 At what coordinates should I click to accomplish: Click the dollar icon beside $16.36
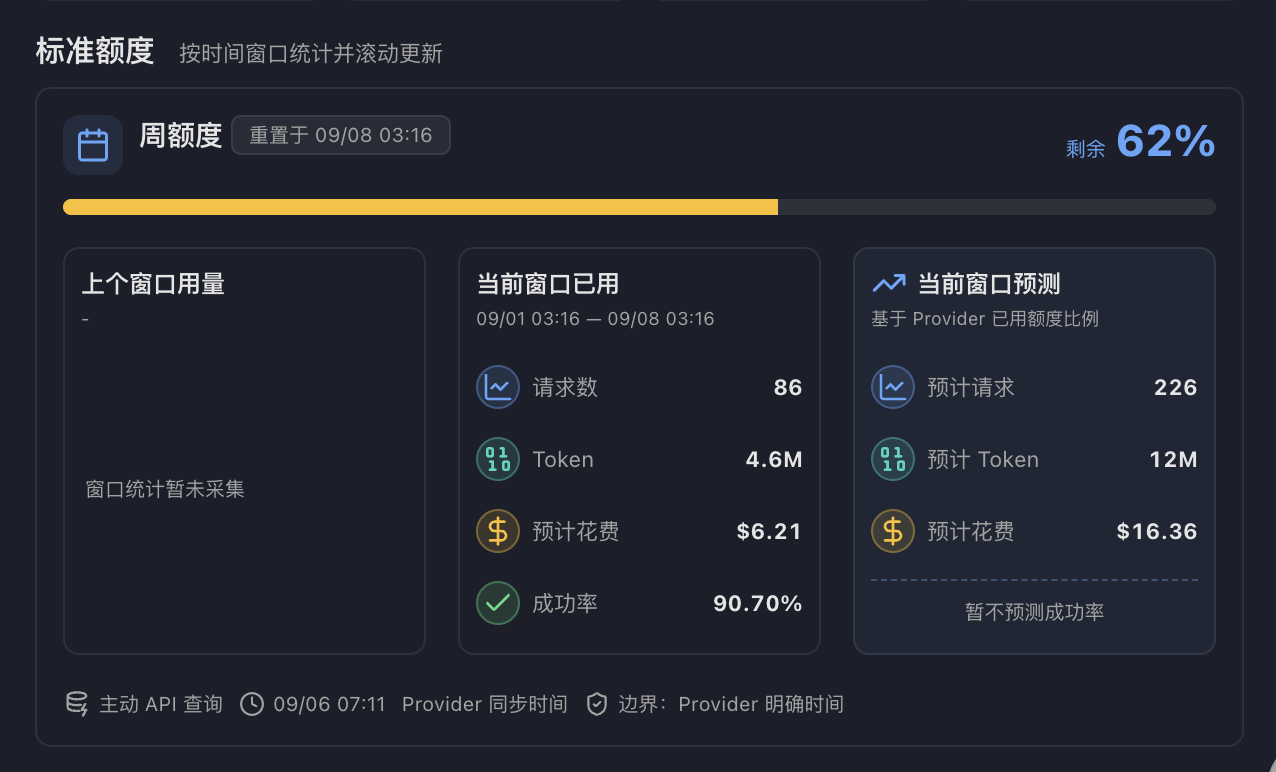pos(893,531)
